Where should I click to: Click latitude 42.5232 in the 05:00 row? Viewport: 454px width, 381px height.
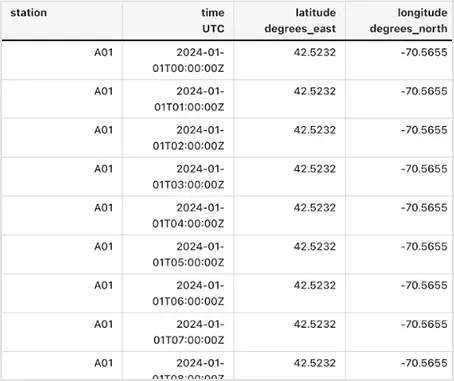[315, 246]
